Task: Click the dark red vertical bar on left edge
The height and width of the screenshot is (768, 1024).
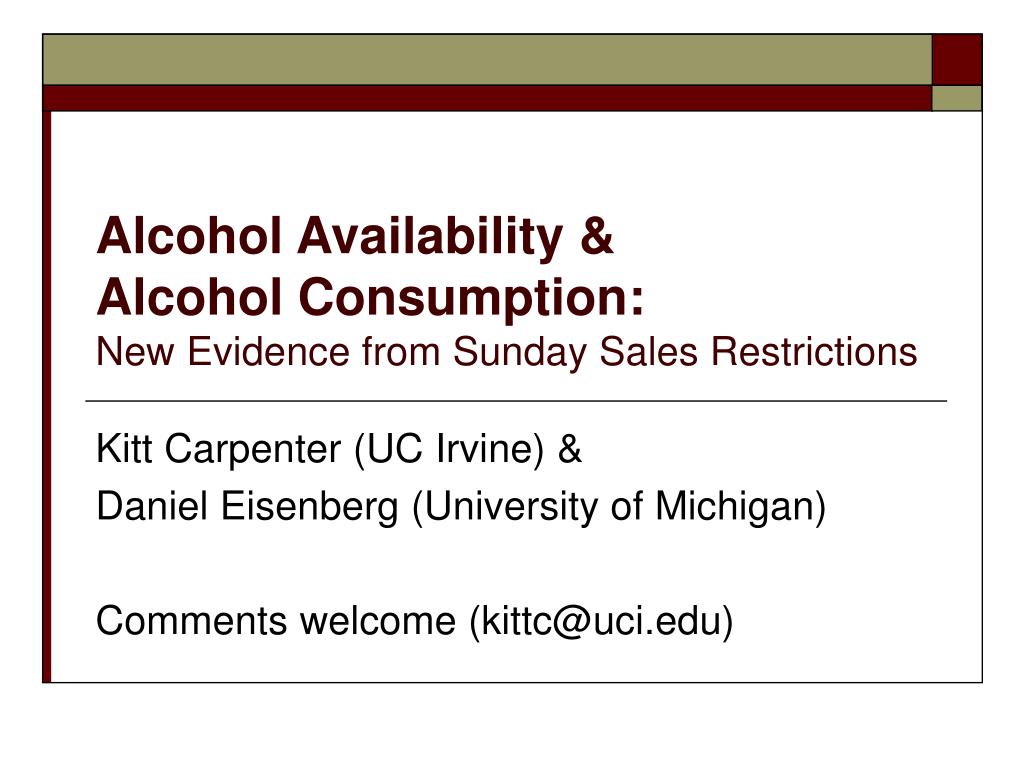Action: [47, 396]
